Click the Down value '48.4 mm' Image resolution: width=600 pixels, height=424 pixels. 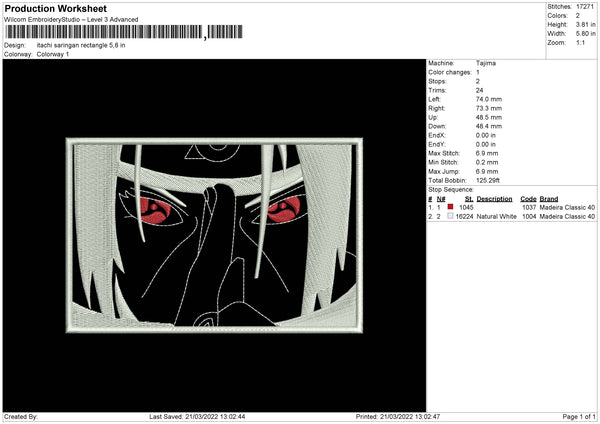tap(489, 126)
